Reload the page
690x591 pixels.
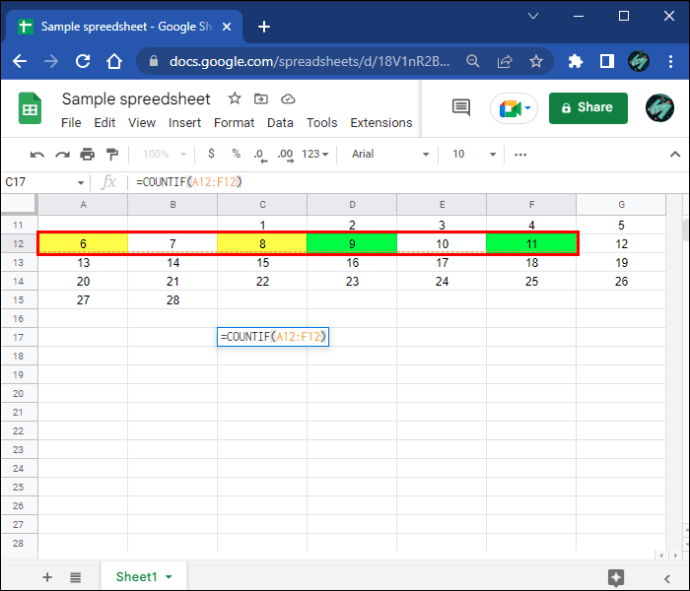tap(83, 61)
